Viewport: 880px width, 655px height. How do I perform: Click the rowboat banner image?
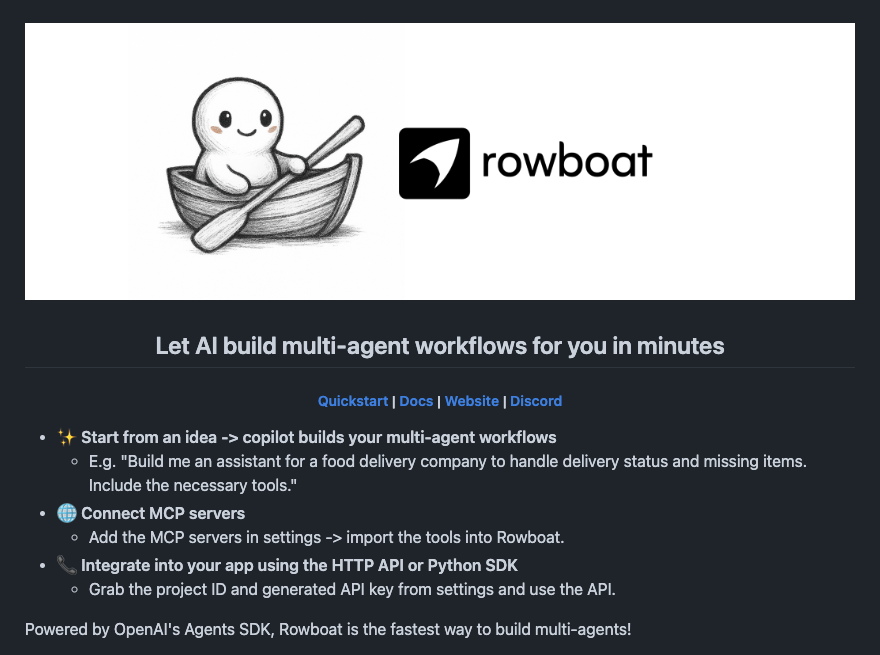coord(440,162)
